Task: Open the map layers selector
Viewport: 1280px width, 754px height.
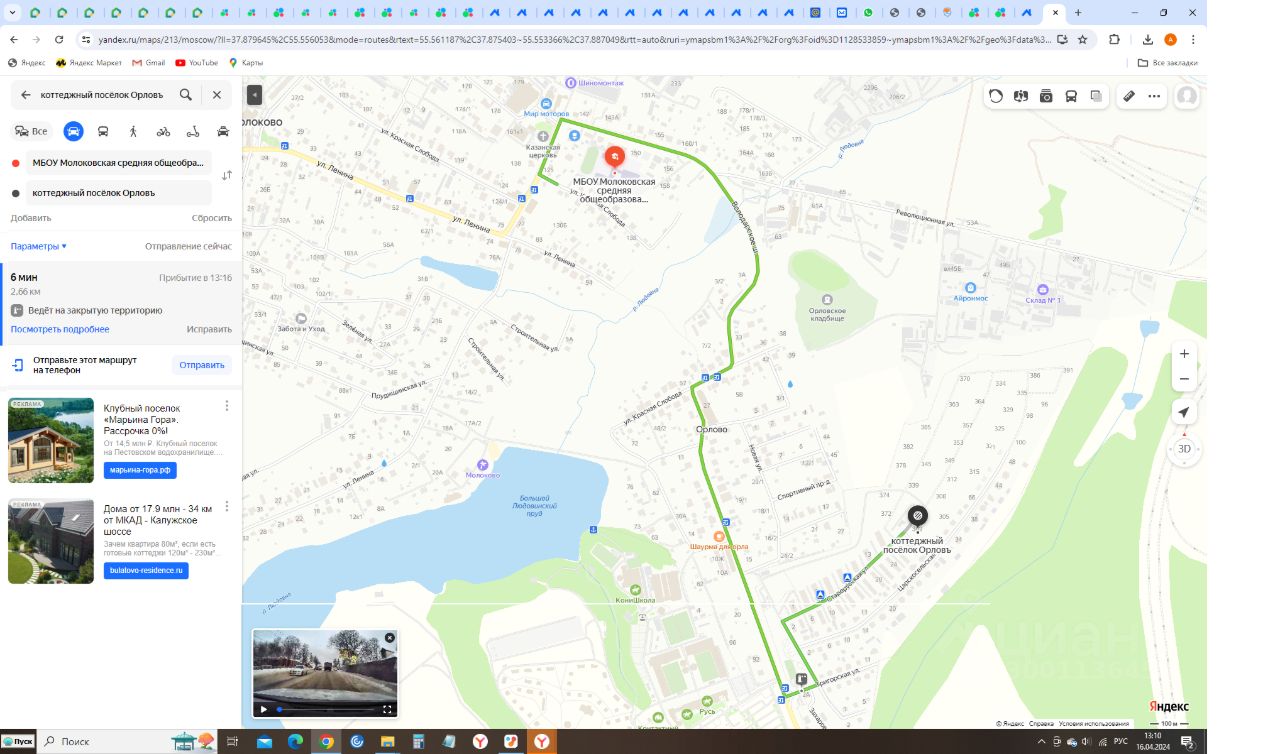Action: [1096, 96]
